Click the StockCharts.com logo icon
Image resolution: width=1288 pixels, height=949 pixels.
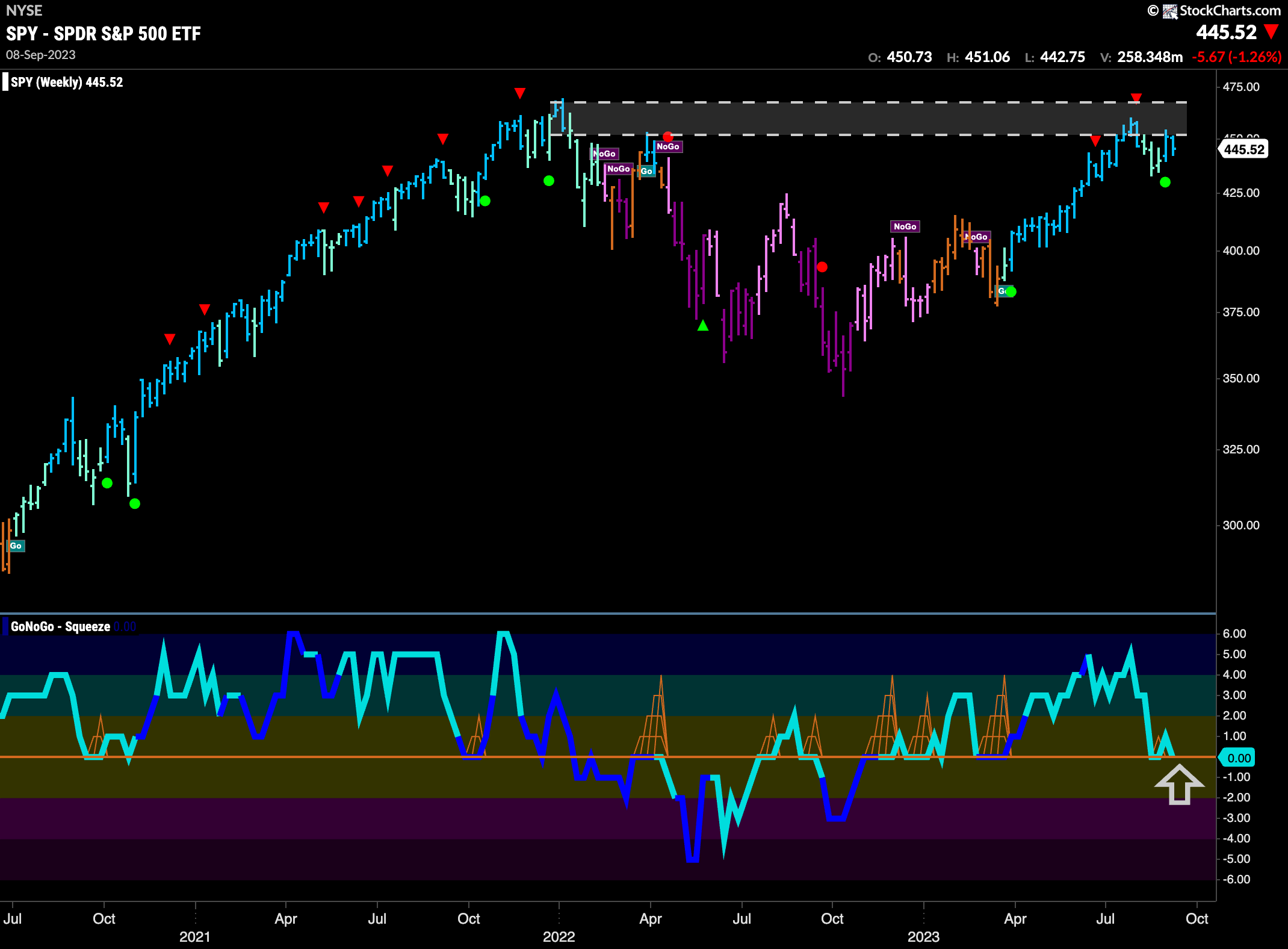tap(1169, 11)
